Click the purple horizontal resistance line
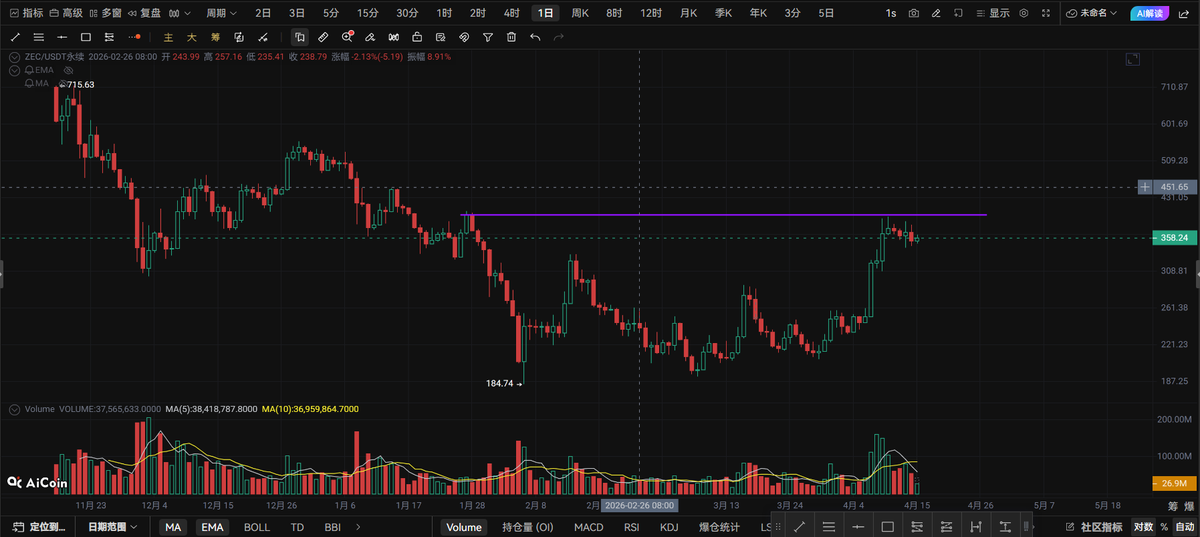 point(724,214)
